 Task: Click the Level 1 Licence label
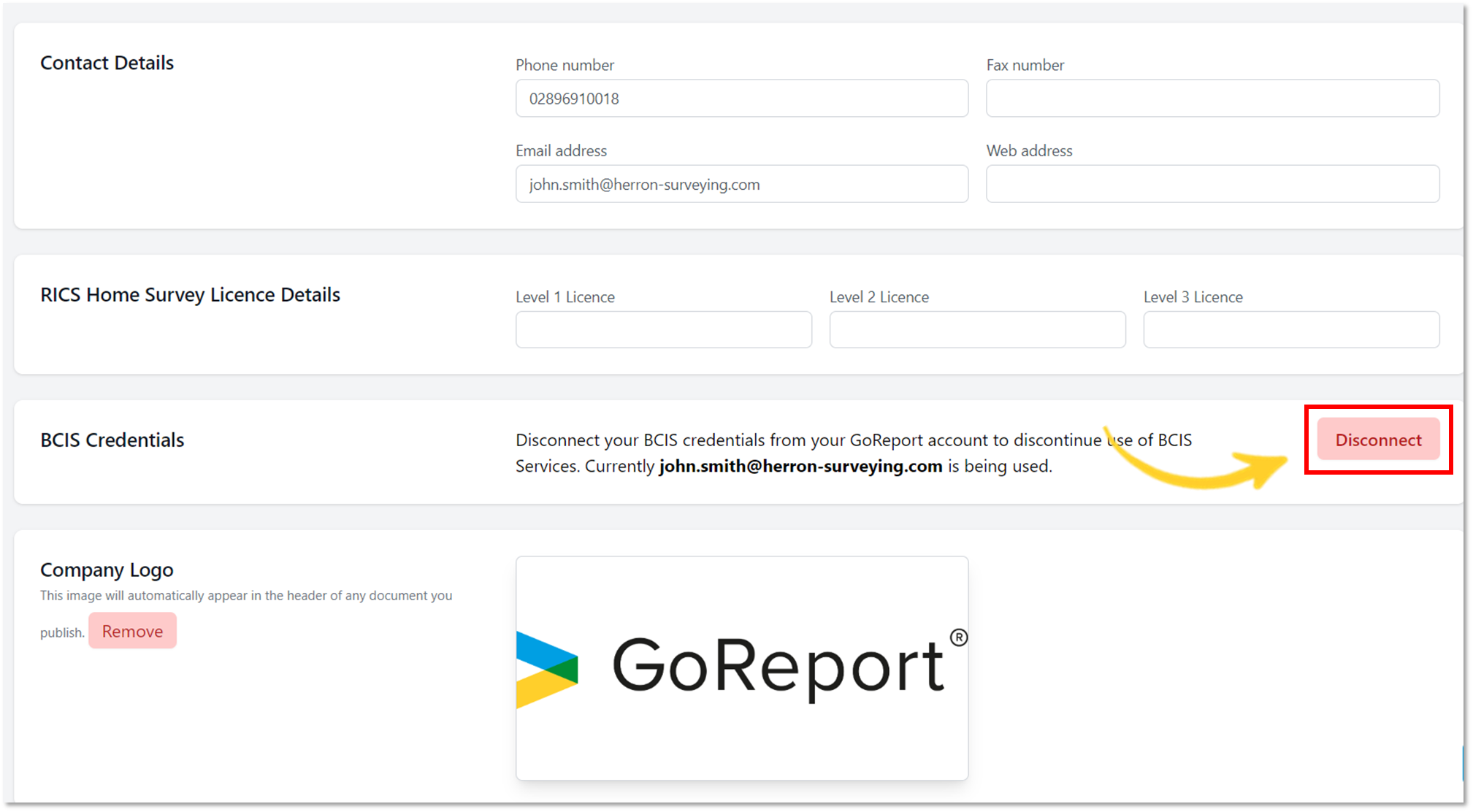tap(565, 297)
